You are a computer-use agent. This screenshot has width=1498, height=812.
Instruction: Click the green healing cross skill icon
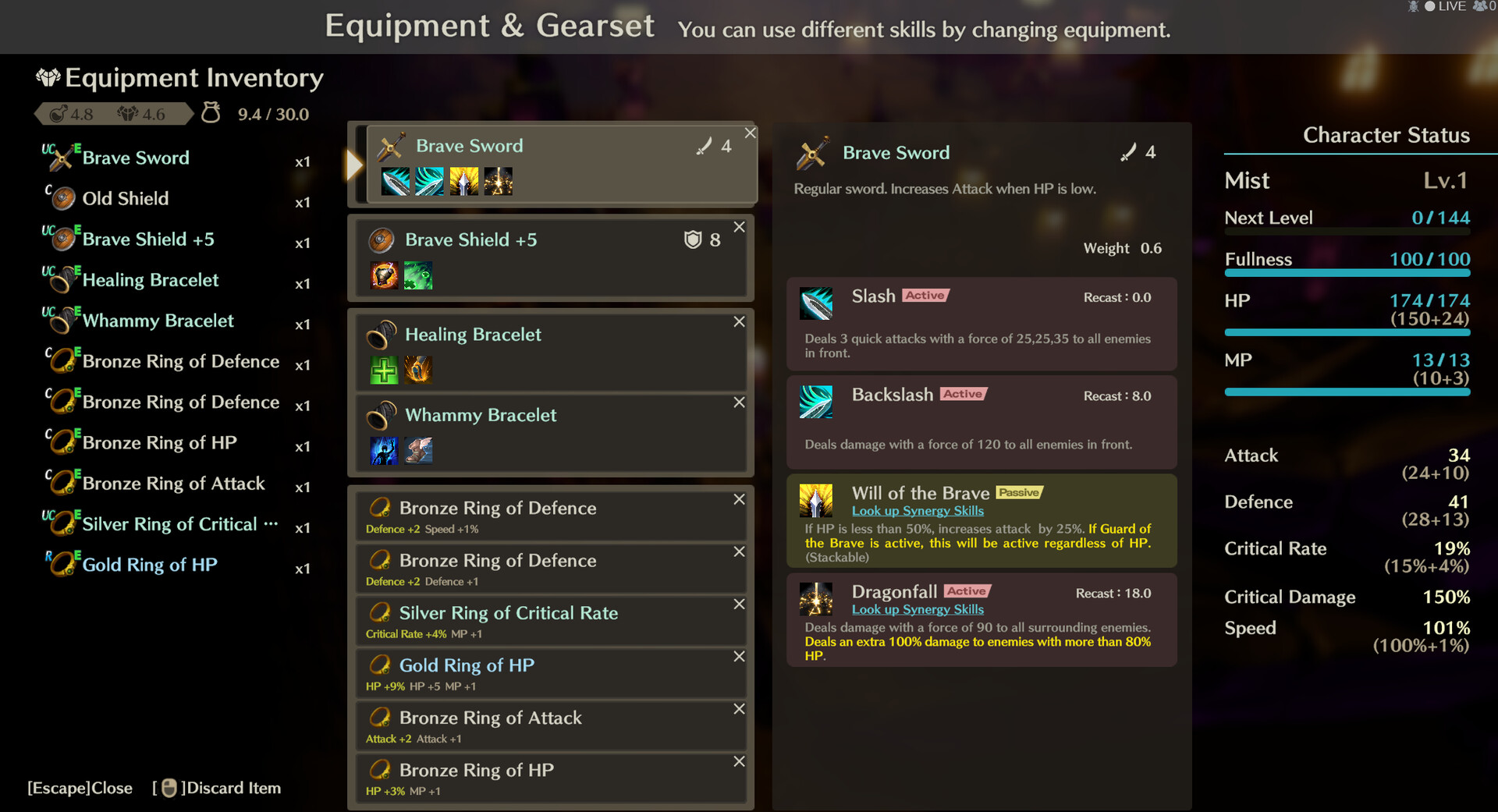pos(384,370)
